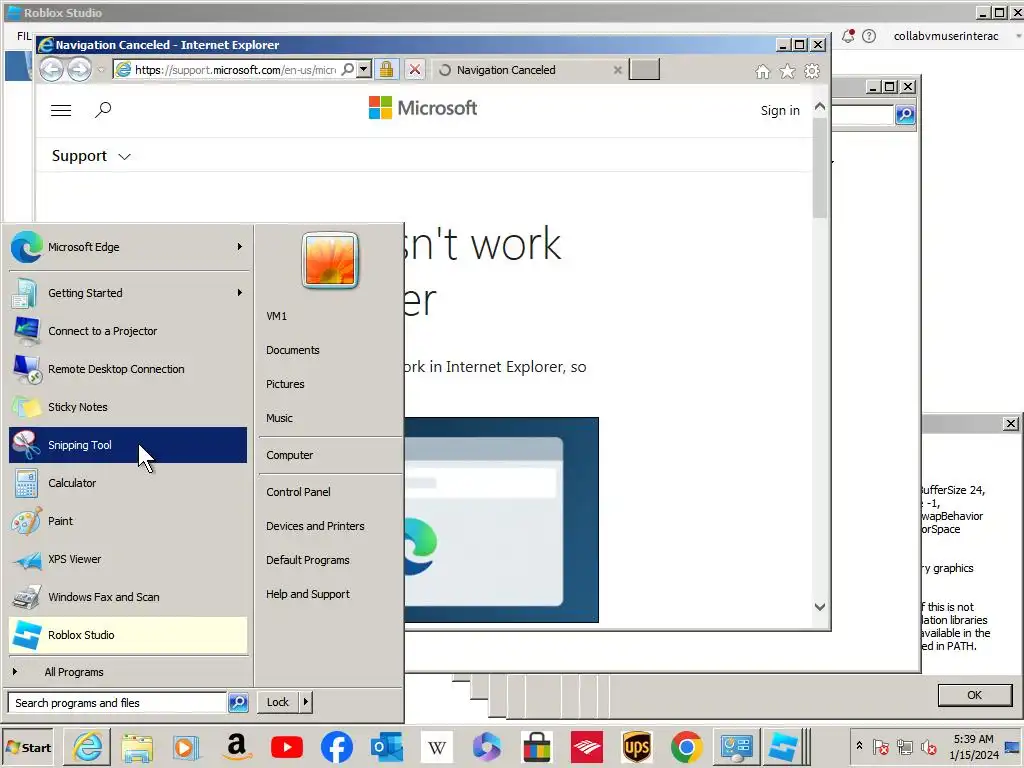
Task: Click the IE Home icon
Action: pos(763,71)
